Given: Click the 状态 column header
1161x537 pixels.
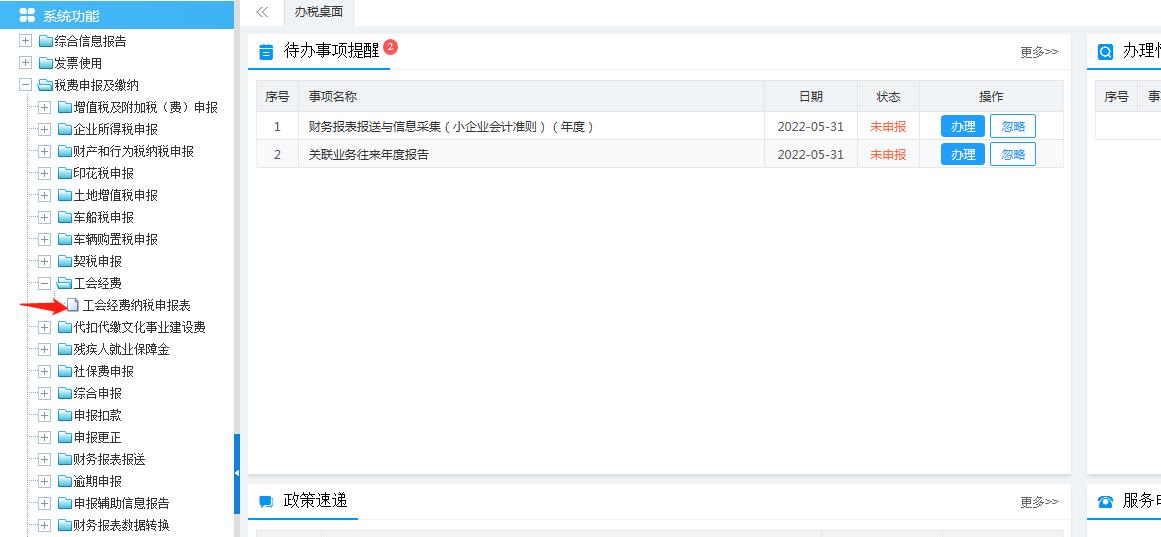Looking at the screenshot, I should click(889, 96).
